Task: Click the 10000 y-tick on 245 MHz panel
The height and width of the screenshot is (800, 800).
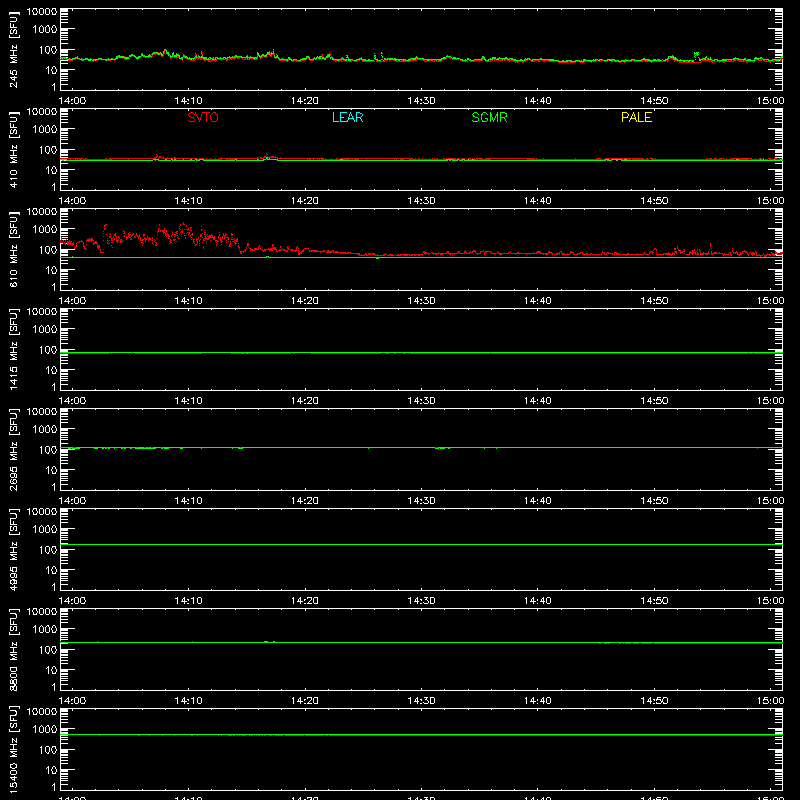Action: click(42, 12)
